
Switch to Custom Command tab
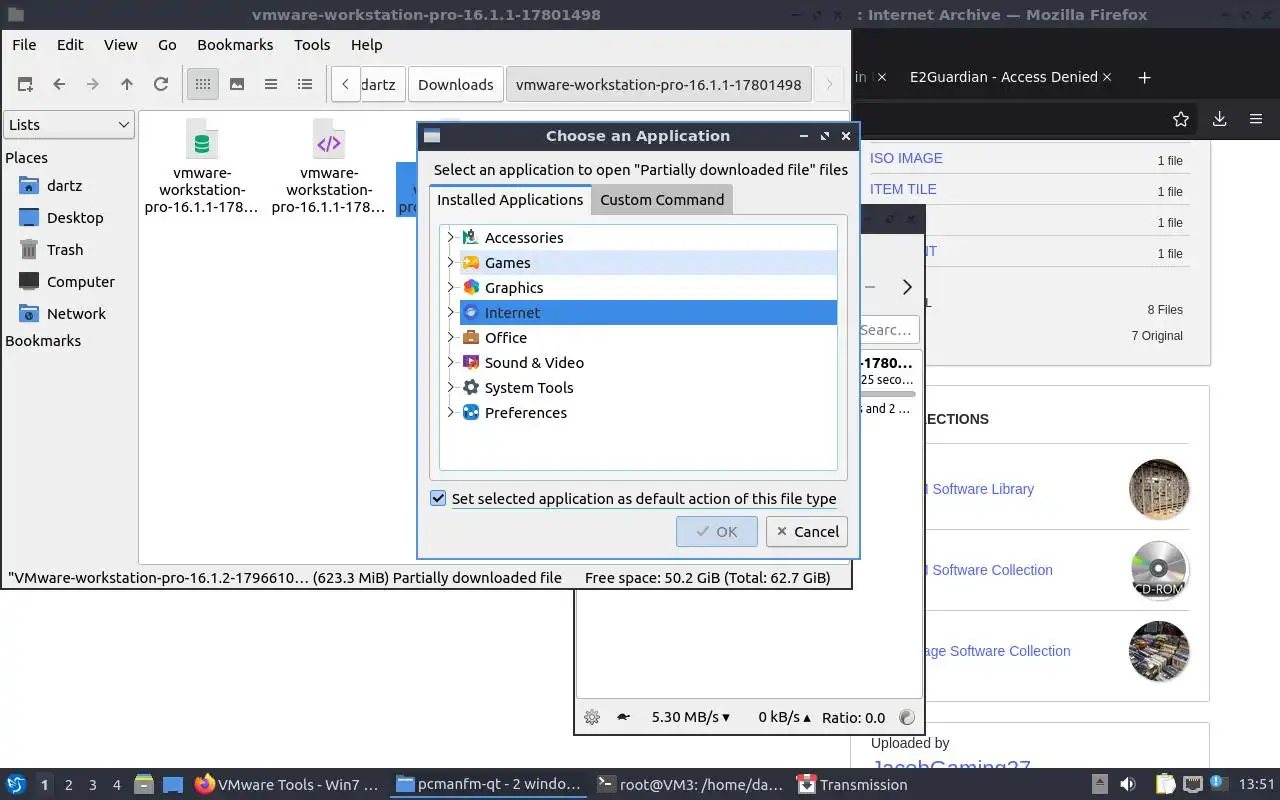(662, 199)
